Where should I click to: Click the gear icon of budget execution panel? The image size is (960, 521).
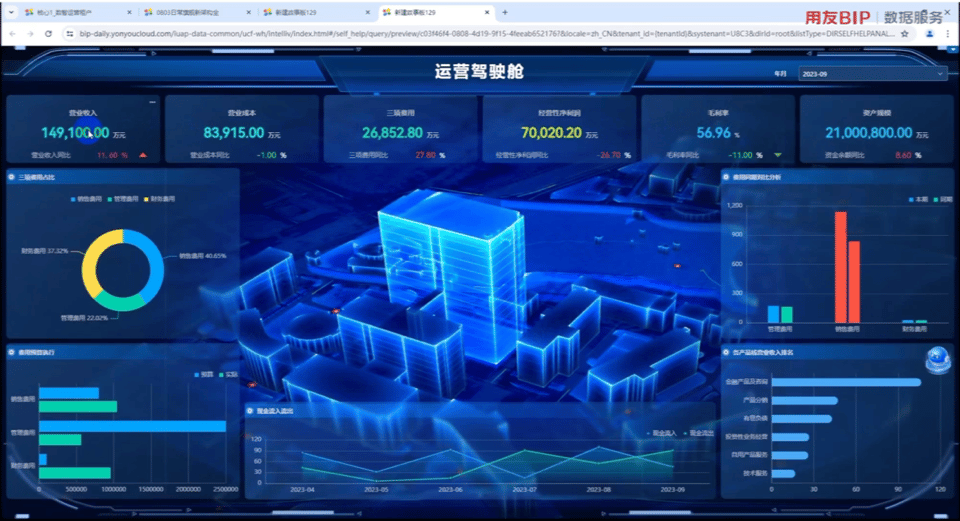pos(12,352)
